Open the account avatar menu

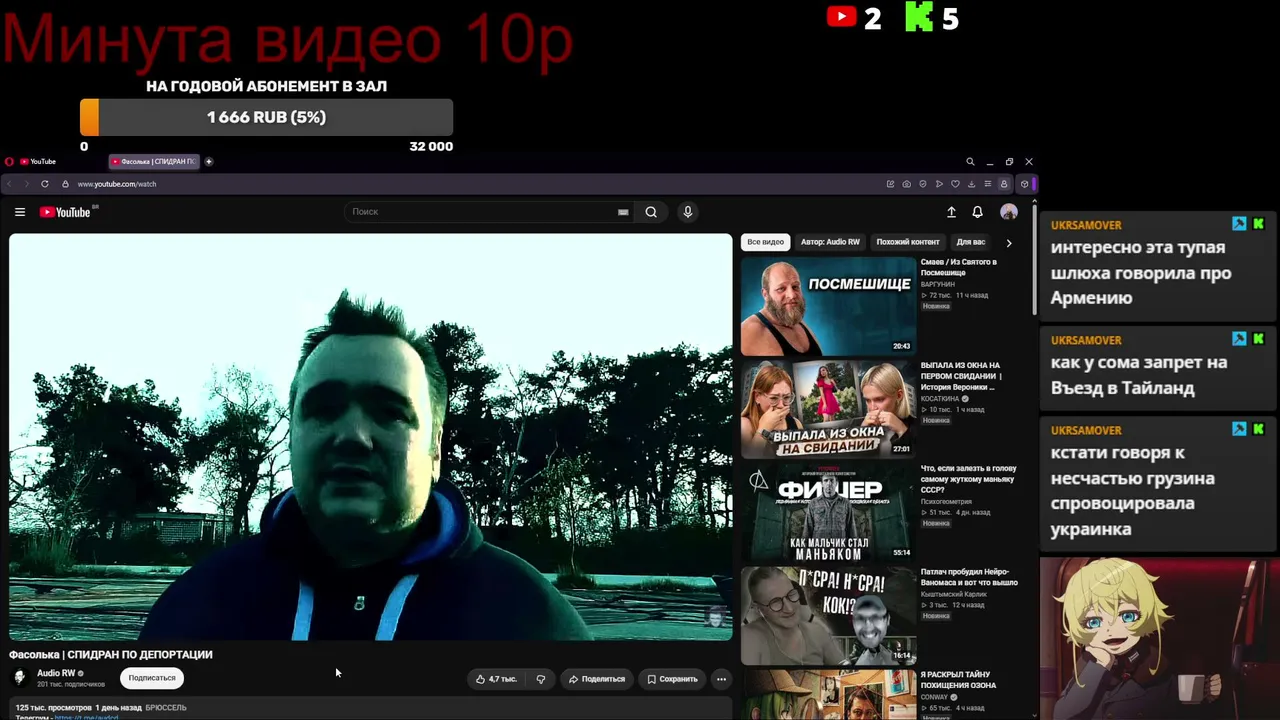pyautogui.click(x=1009, y=212)
